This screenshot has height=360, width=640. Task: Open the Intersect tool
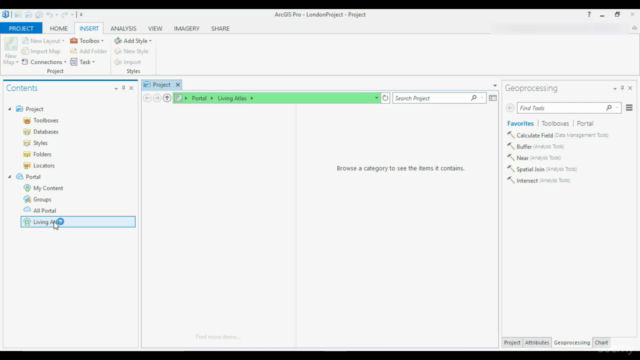(538, 180)
